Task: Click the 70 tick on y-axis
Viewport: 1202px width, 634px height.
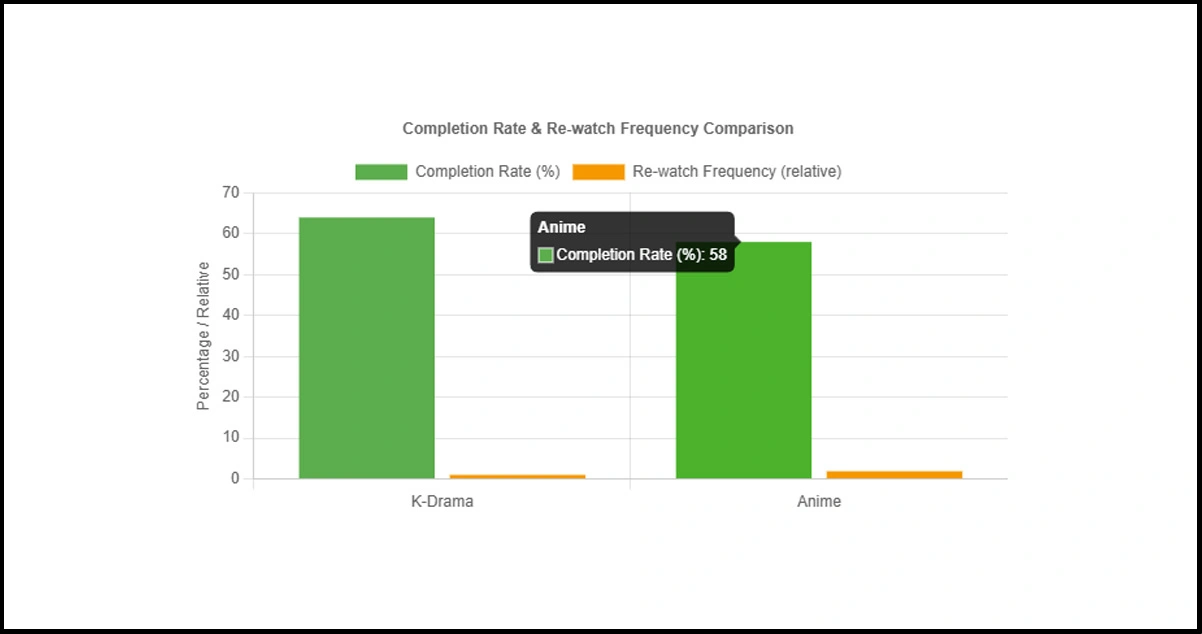Action: 231,192
